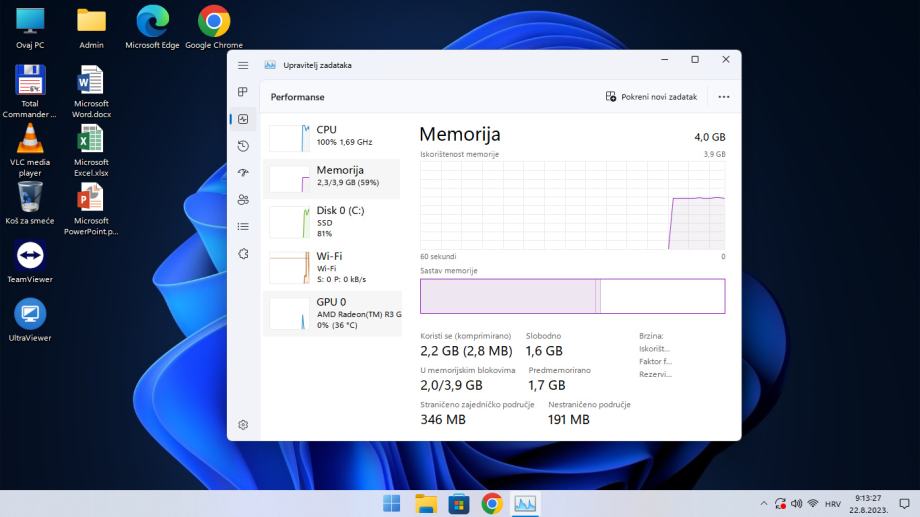Open Windows Start menu from taskbar
The image size is (920, 517).
(392, 503)
